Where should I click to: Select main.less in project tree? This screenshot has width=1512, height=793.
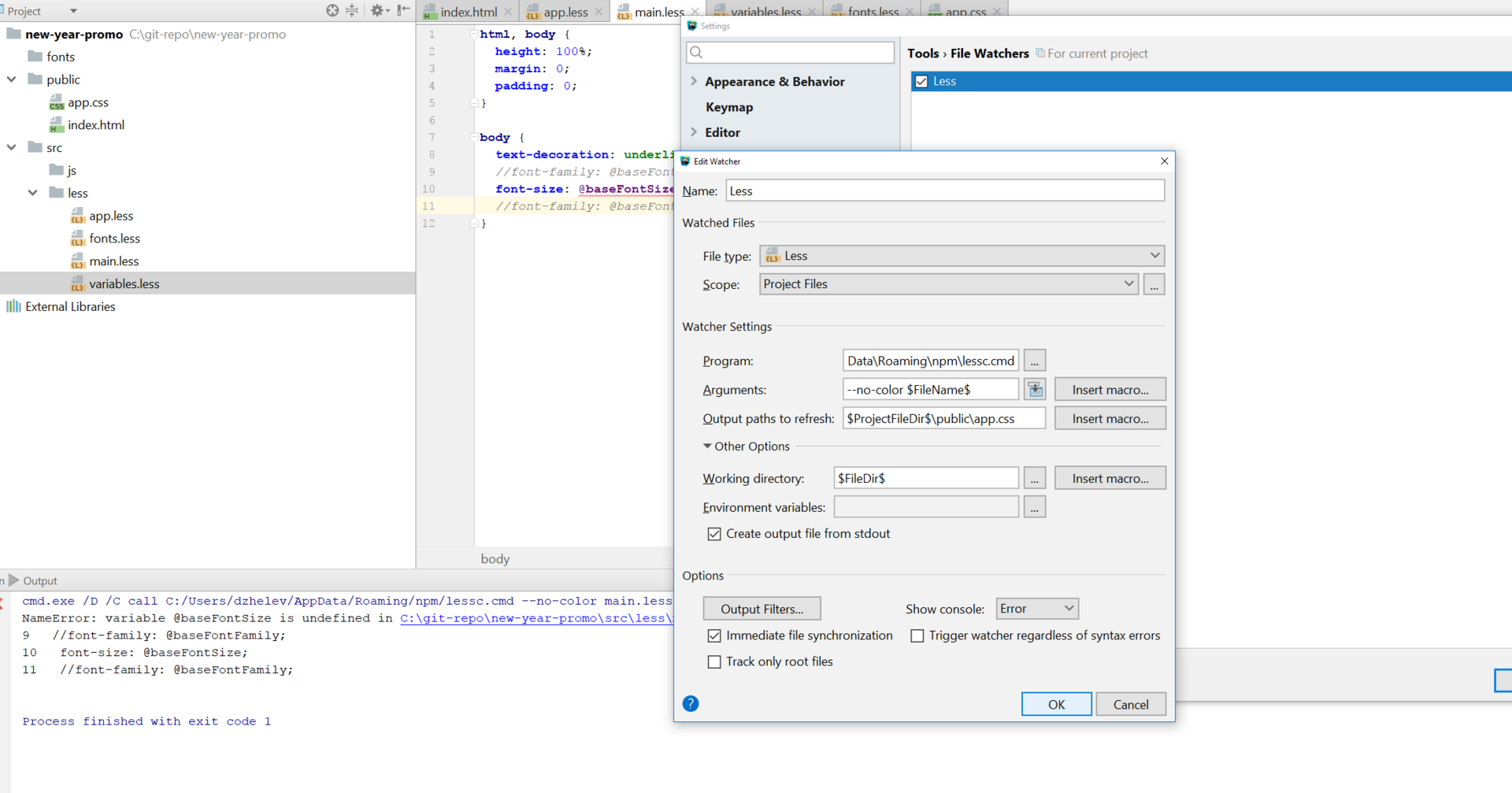click(x=113, y=261)
